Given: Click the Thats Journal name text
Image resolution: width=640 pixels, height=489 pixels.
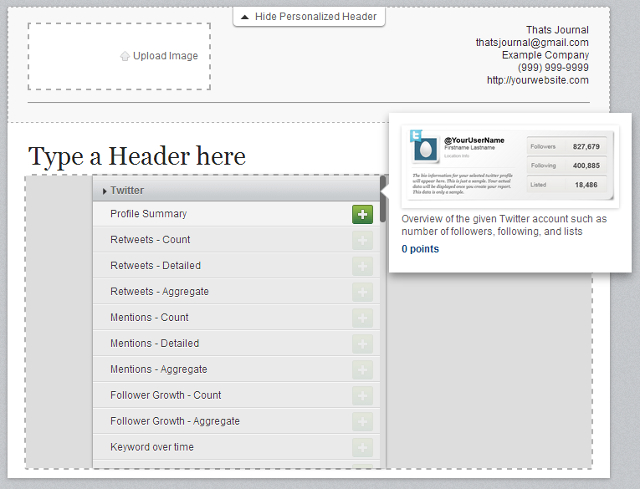Looking at the screenshot, I should click(557, 30).
